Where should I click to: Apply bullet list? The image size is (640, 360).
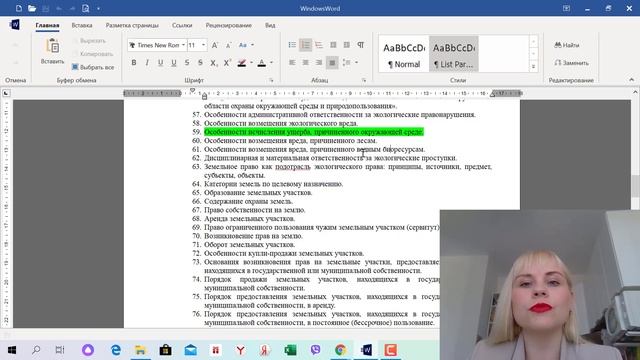coord(292,45)
